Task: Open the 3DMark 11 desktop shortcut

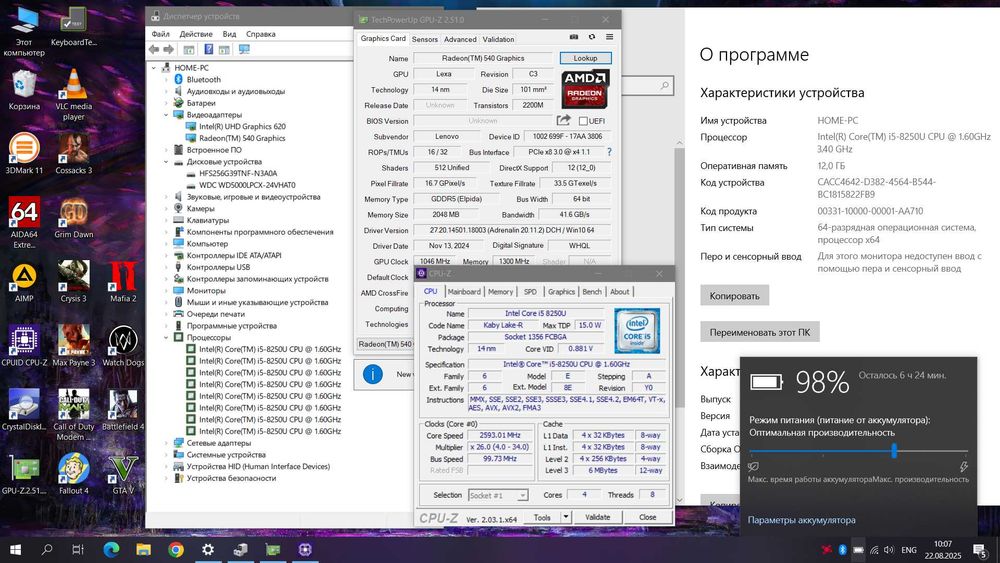Action: click(x=24, y=154)
